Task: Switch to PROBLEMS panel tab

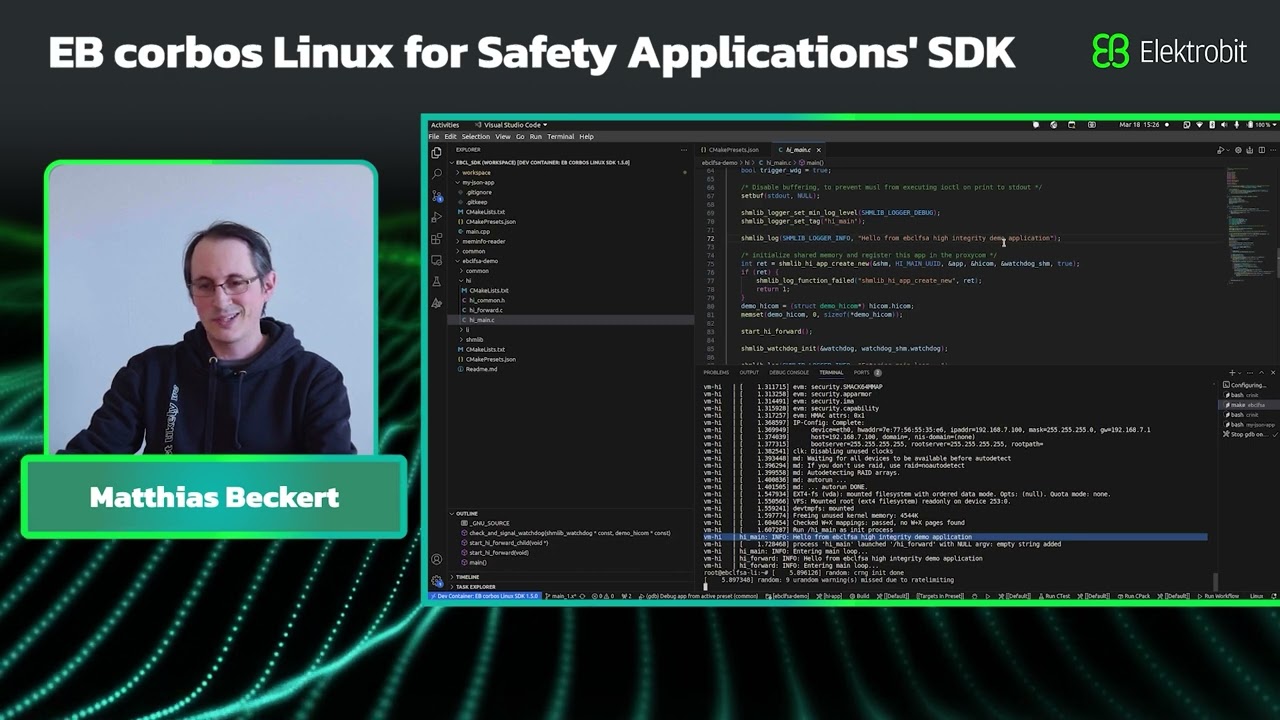Action: point(716,372)
